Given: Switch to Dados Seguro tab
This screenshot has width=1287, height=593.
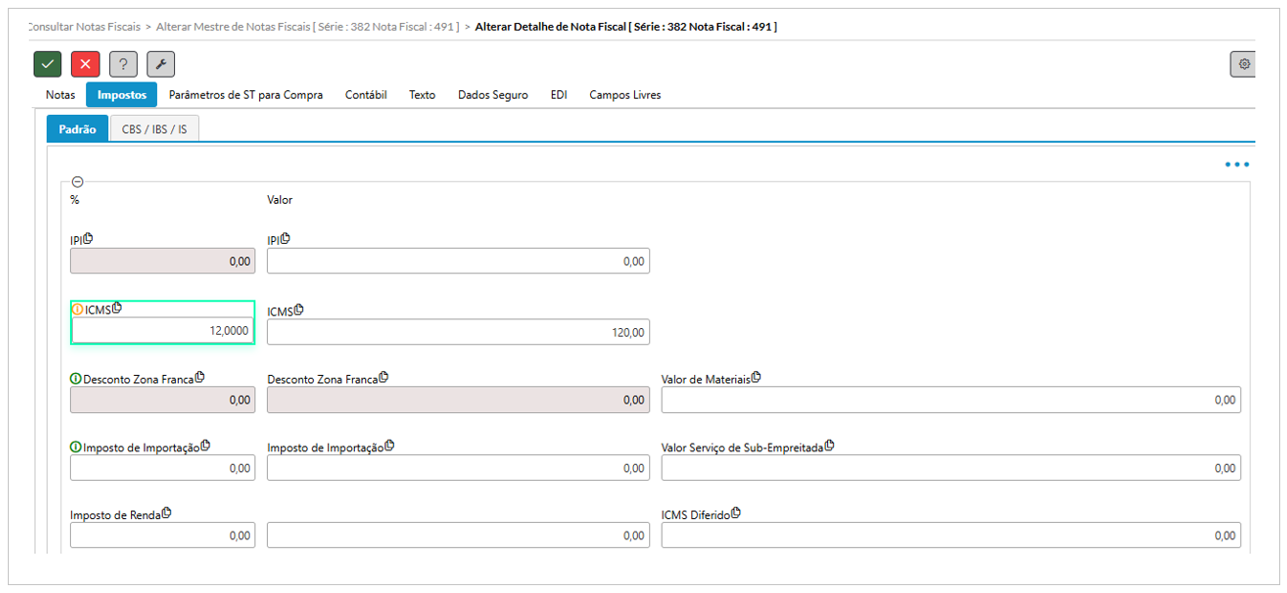Looking at the screenshot, I should point(493,95).
